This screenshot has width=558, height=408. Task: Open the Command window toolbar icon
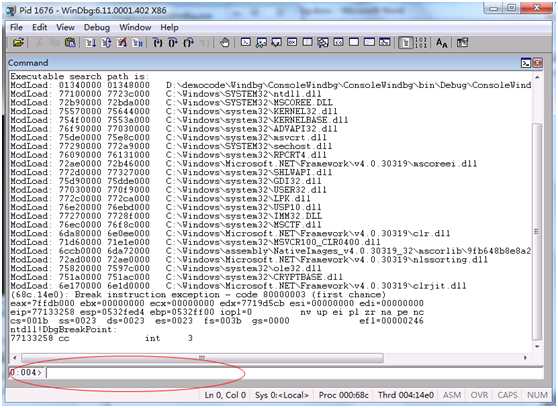pos(246,43)
